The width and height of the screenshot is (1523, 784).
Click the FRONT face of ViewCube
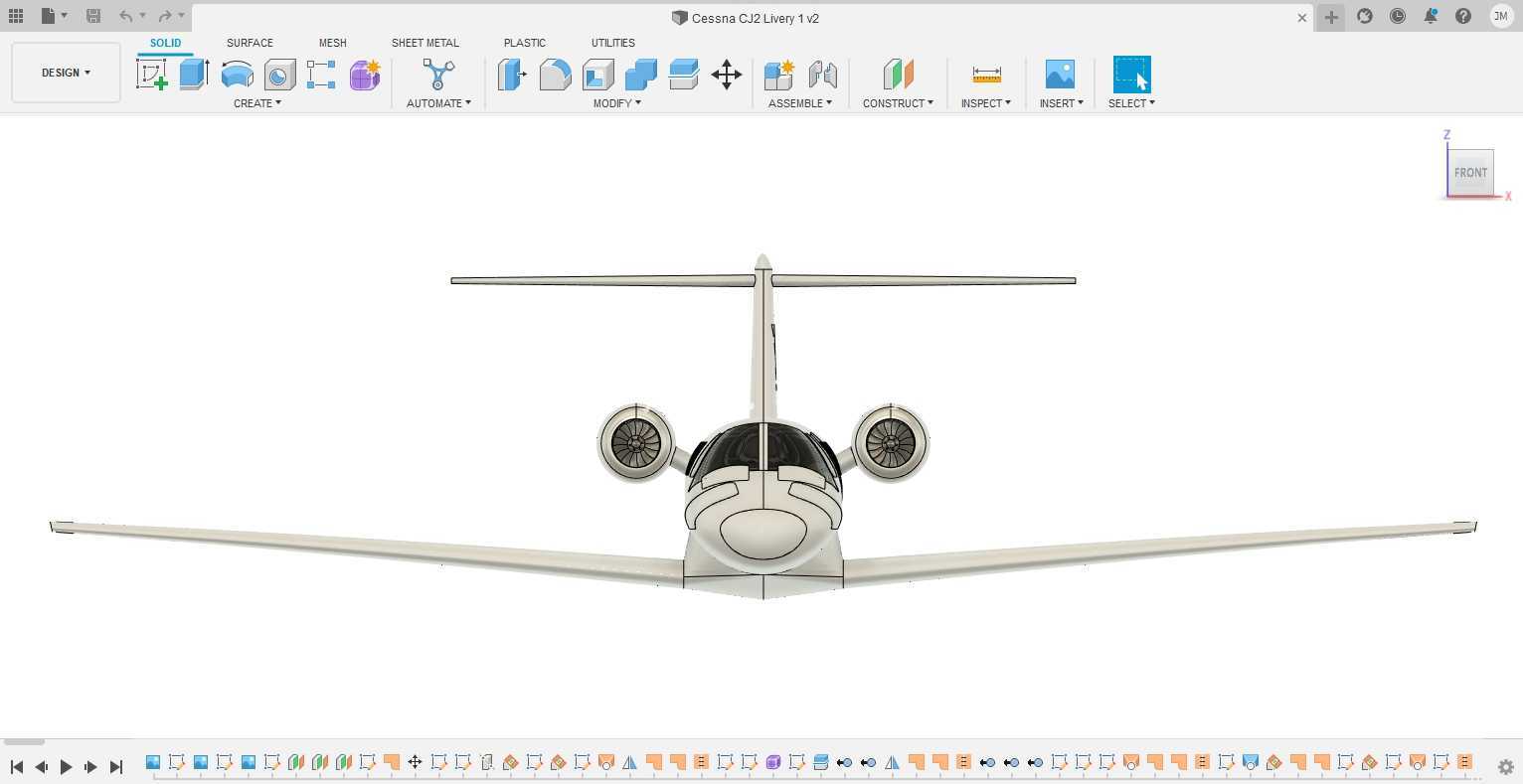point(1470,172)
